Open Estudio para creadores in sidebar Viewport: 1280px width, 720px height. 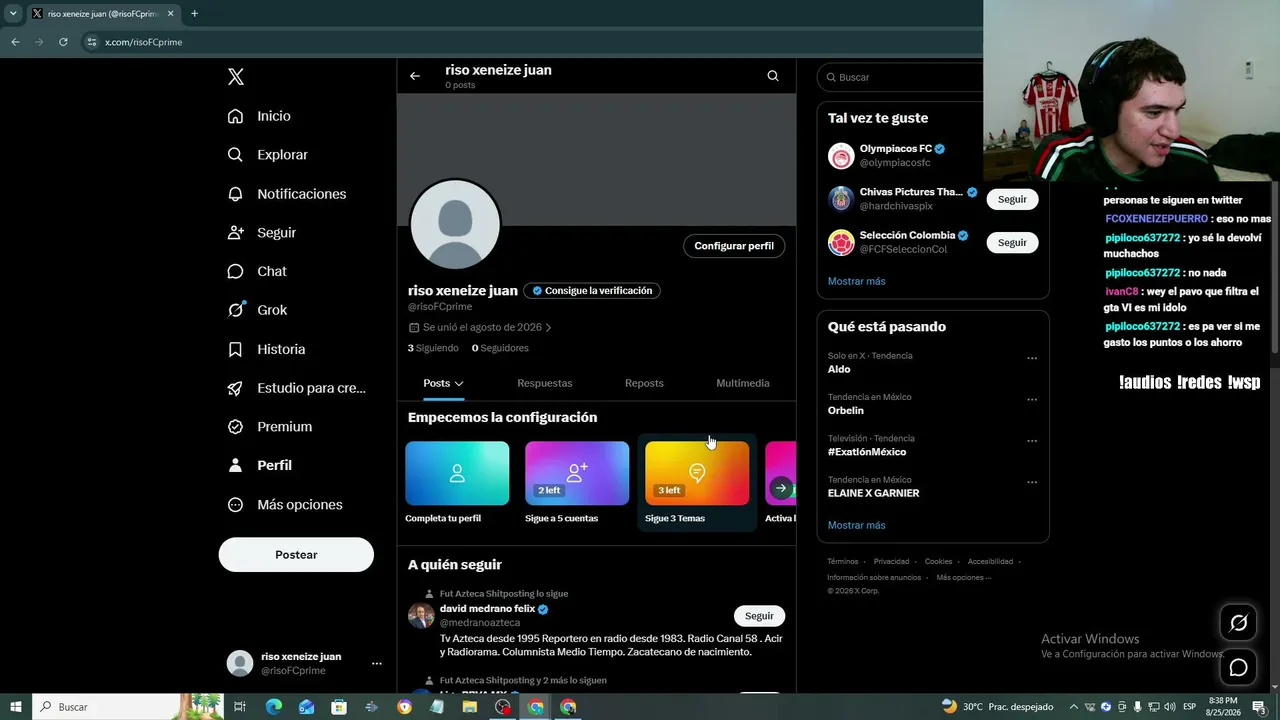coord(297,388)
